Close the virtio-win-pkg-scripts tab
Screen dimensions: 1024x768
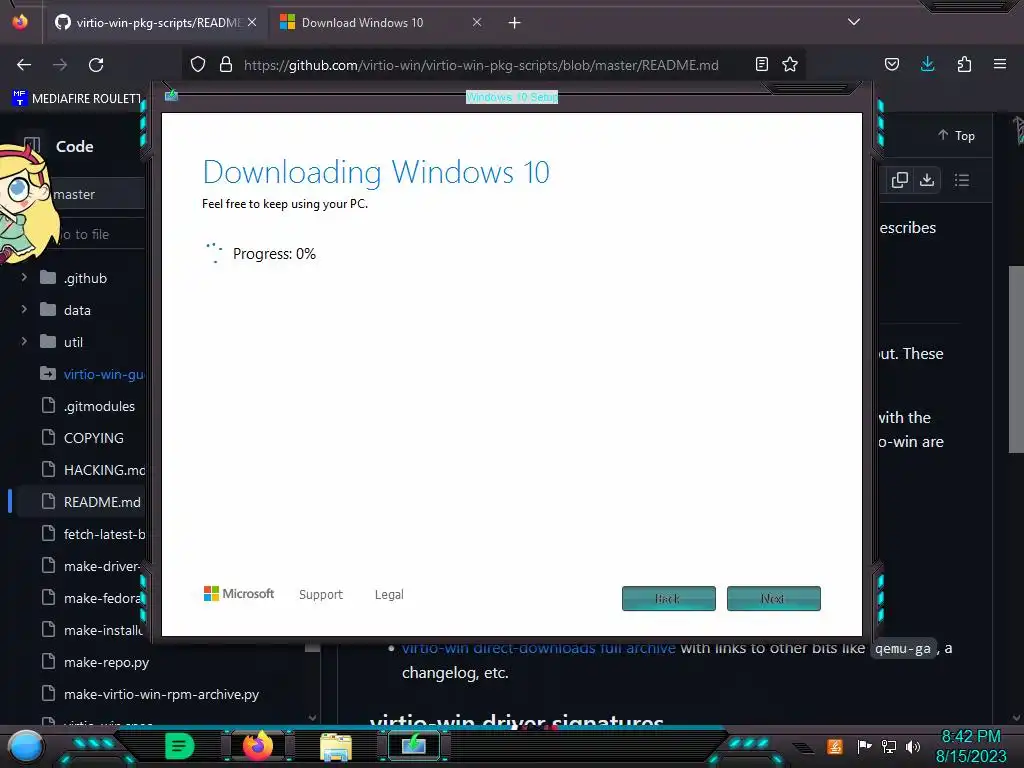click(x=251, y=23)
